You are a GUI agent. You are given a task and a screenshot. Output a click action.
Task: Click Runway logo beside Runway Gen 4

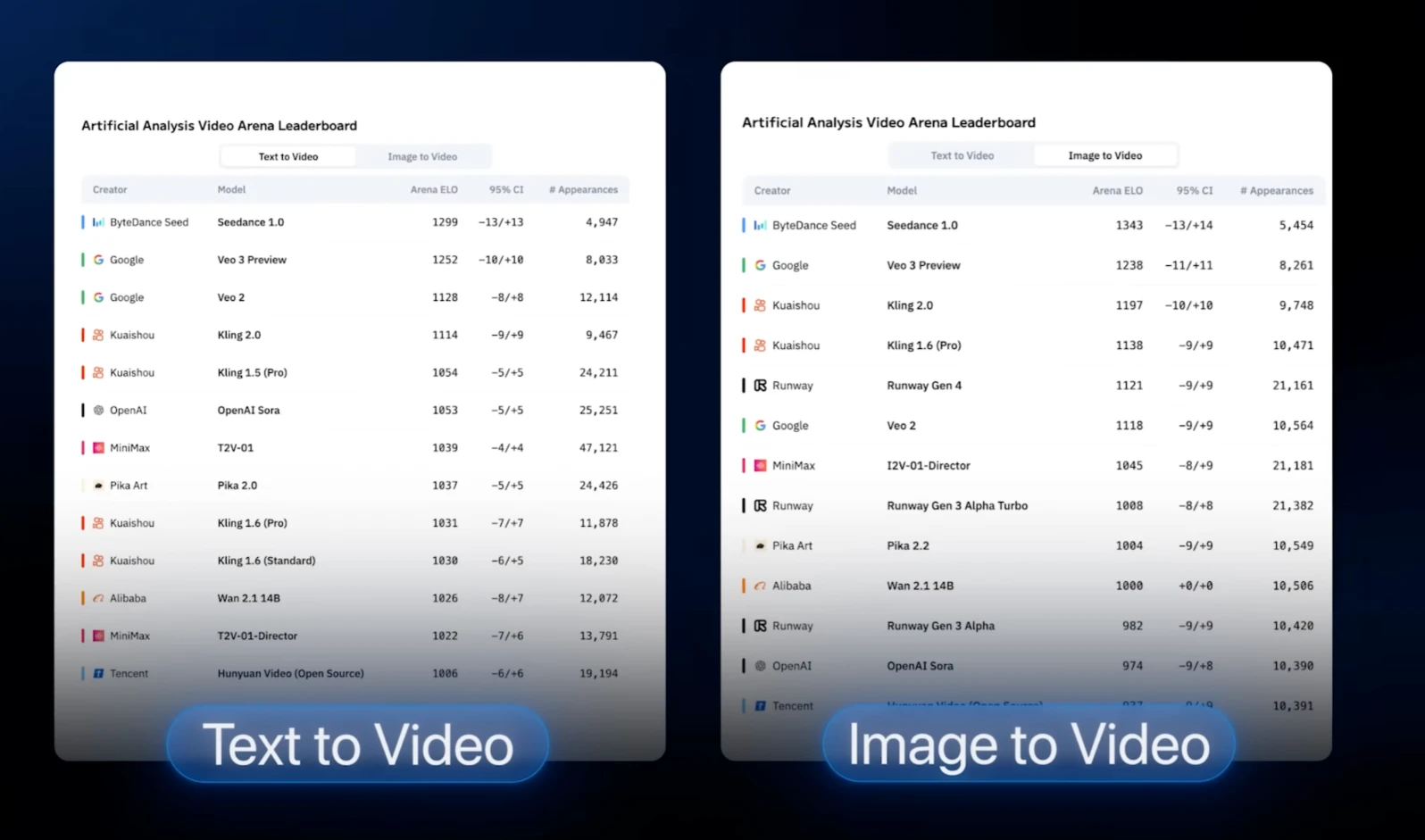pos(760,386)
